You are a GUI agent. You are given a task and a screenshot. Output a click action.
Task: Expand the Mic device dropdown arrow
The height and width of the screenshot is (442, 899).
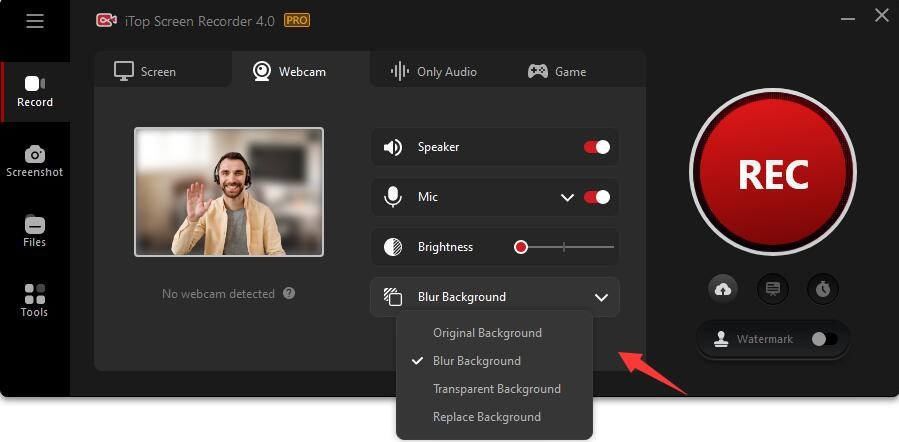point(567,198)
